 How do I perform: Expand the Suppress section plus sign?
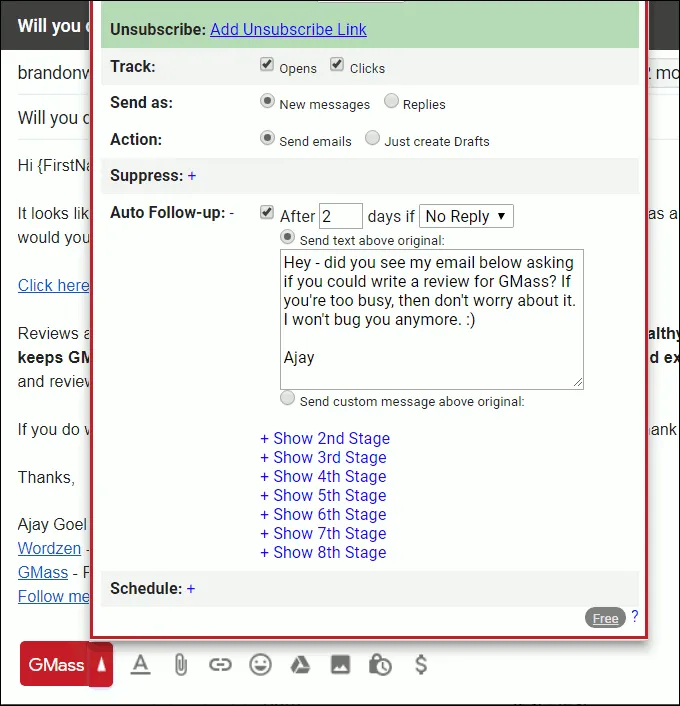[x=192, y=175]
